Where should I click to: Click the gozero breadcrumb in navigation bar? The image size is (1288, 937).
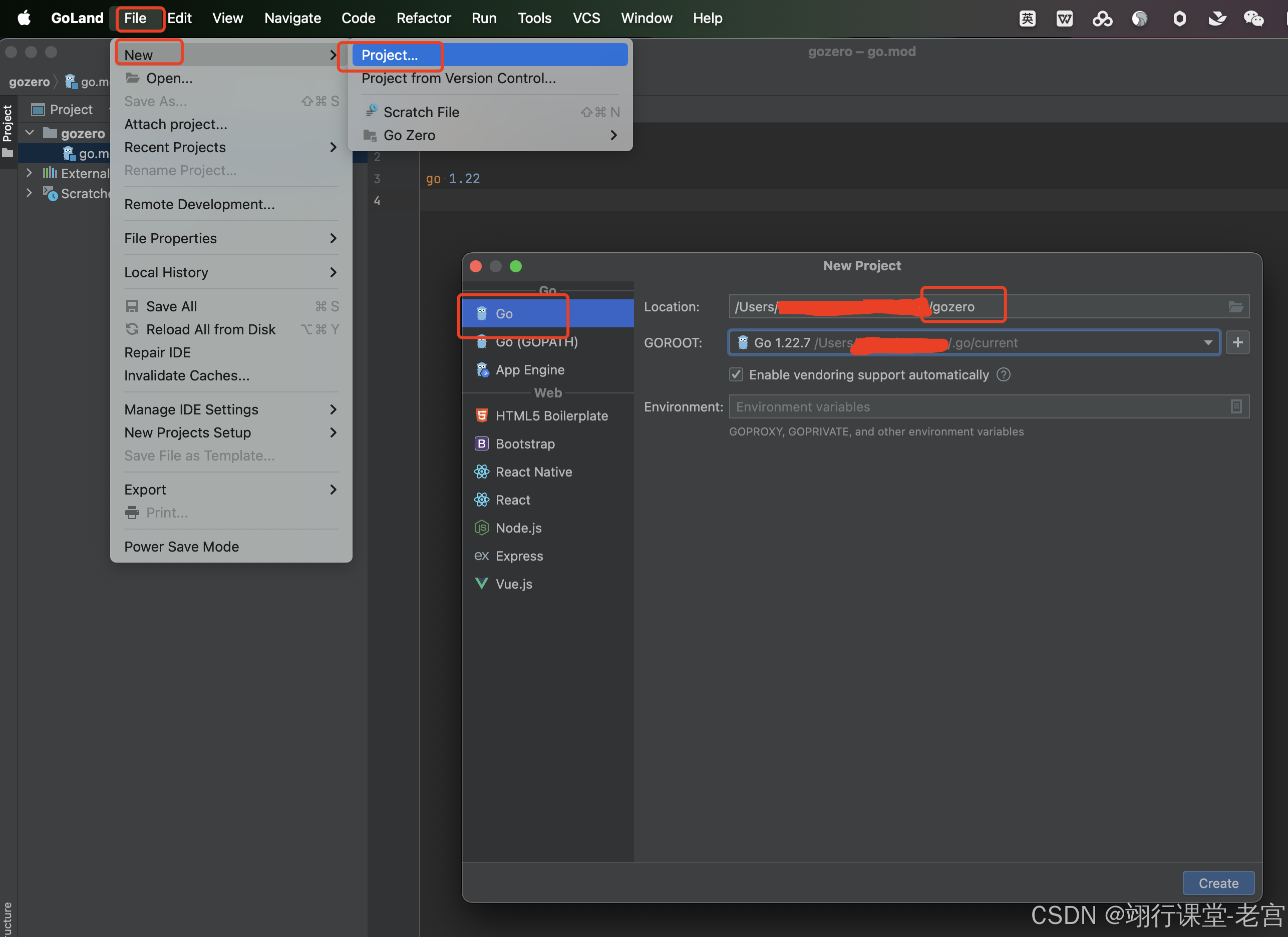[x=30, y=82]
